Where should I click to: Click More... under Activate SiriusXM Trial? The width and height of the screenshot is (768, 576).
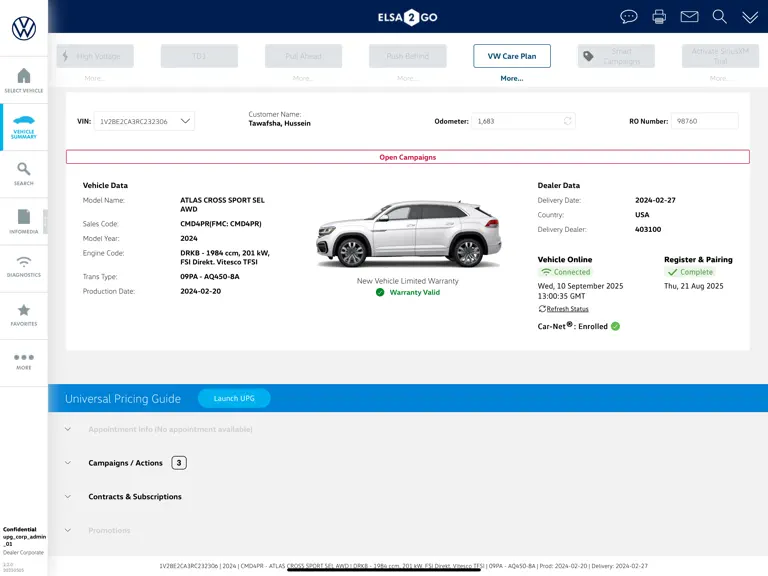click(x=720, y=78)
